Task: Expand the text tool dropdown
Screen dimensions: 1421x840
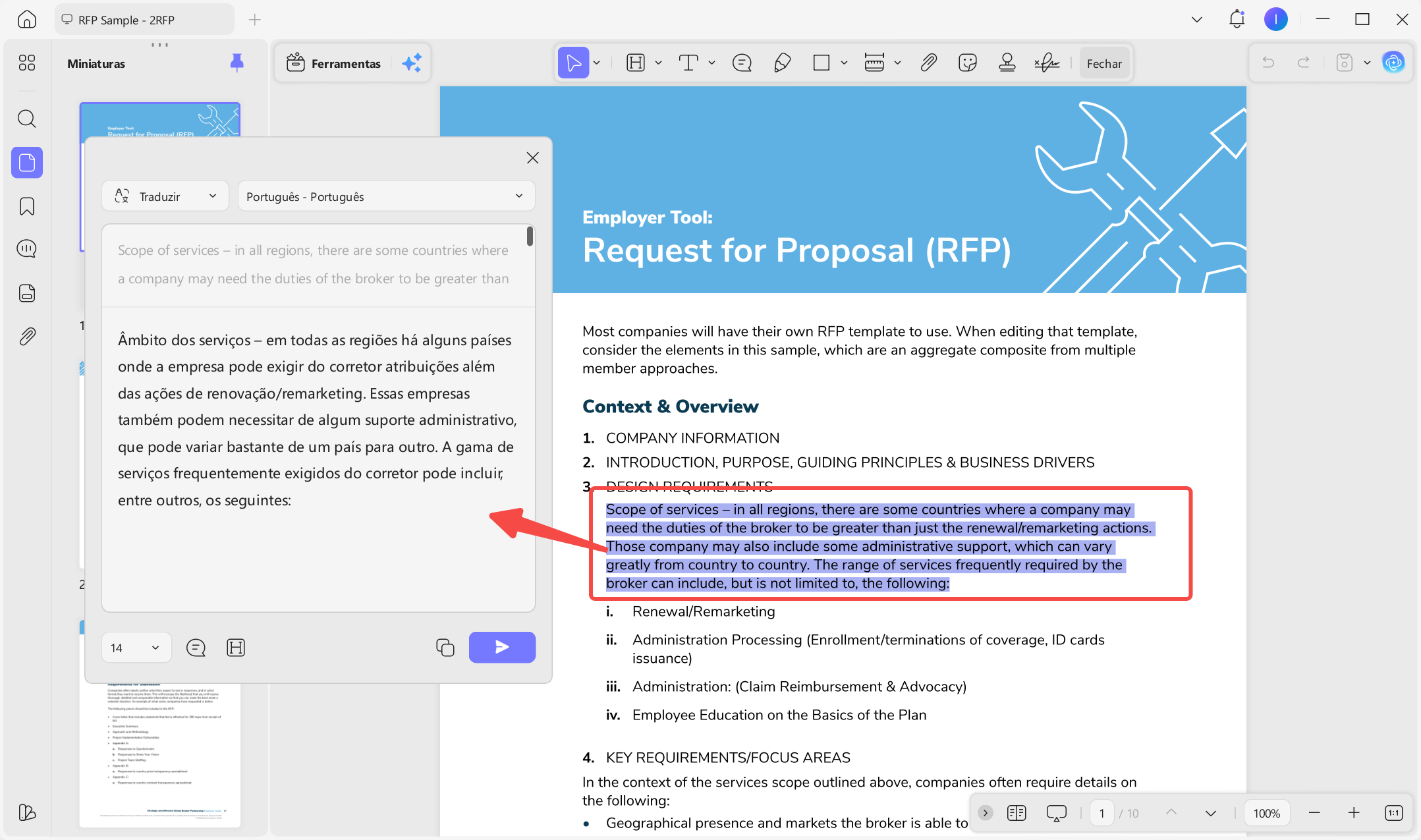Action: point(711,63)
